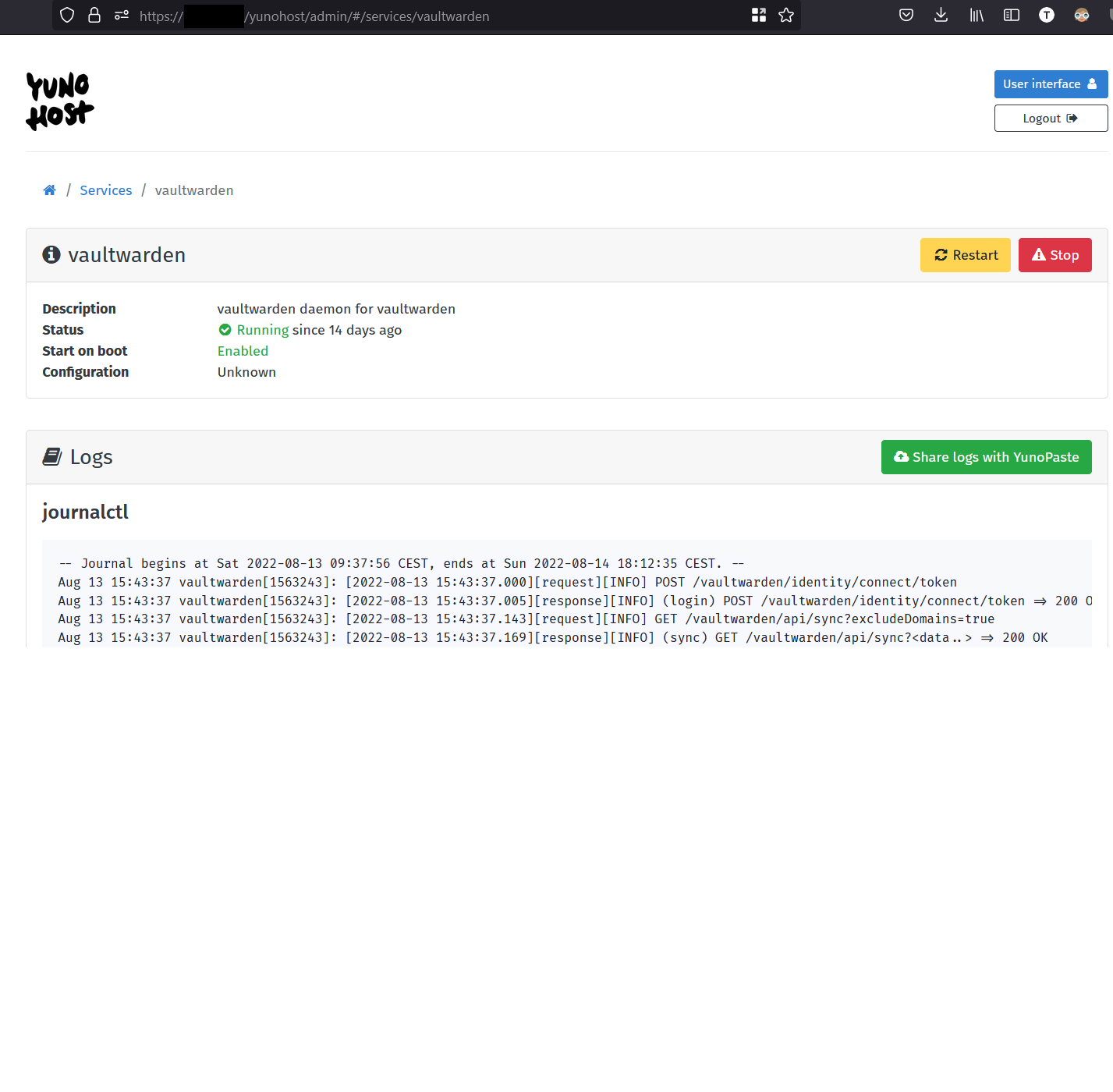The image size is (1113, 1092).
Task: Click the '(sync) GET' response log line
Action: (x=553, y=637)
